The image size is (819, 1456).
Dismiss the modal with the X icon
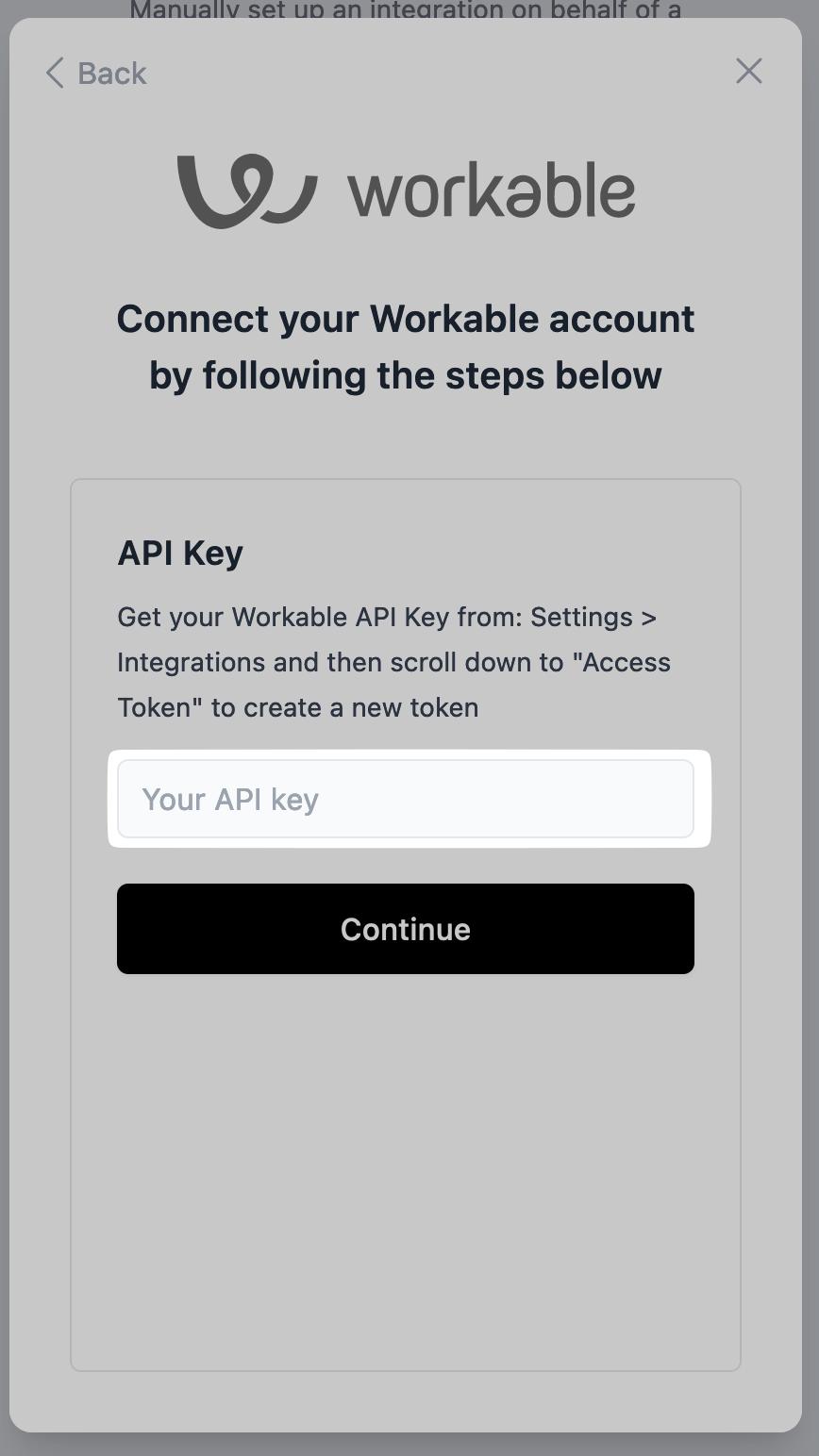tap(748, 71)
